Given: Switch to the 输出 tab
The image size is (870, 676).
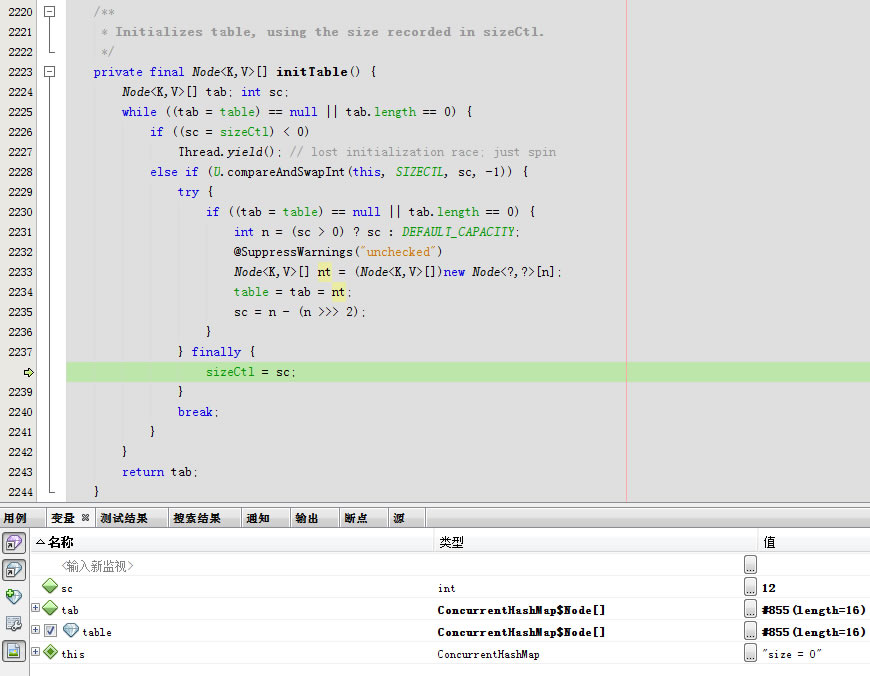Looking at the screenshot, I should 307,518.
